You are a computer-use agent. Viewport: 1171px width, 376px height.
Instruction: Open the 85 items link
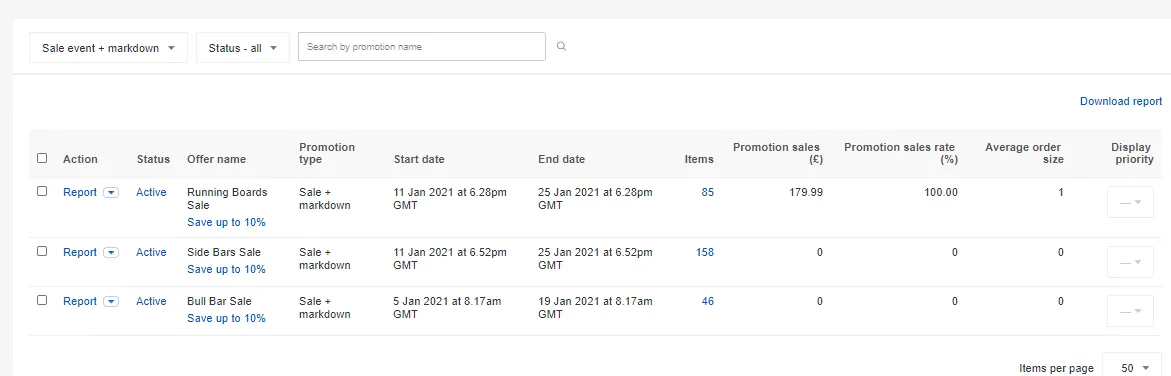click(x=707, y=192)
